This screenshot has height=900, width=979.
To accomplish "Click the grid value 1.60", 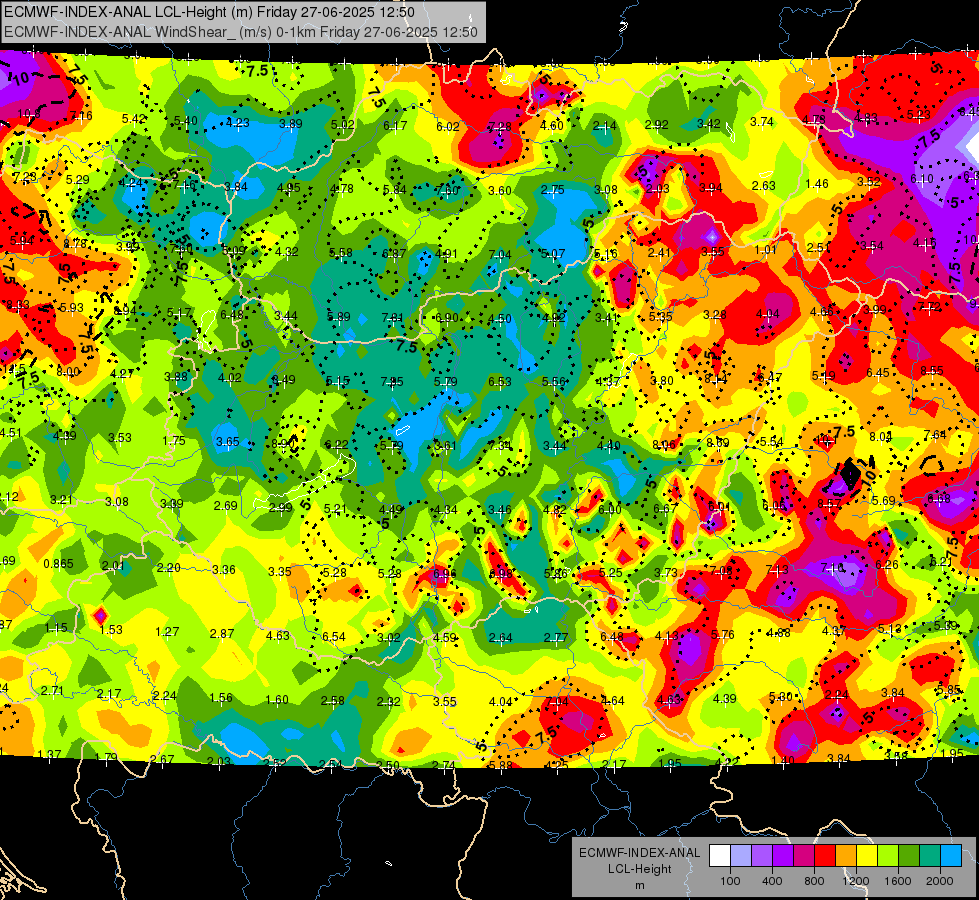I will 277,700.
